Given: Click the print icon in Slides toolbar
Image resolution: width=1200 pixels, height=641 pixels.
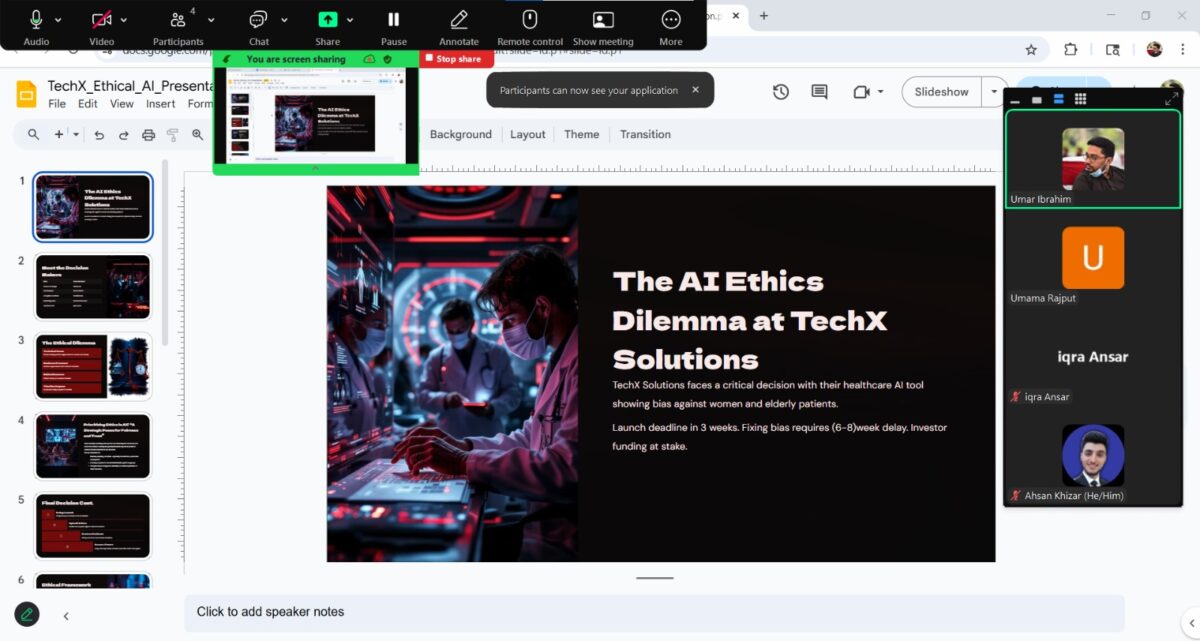Looking at the screenshot, I should pyautogui.click(x=149, y=135).
